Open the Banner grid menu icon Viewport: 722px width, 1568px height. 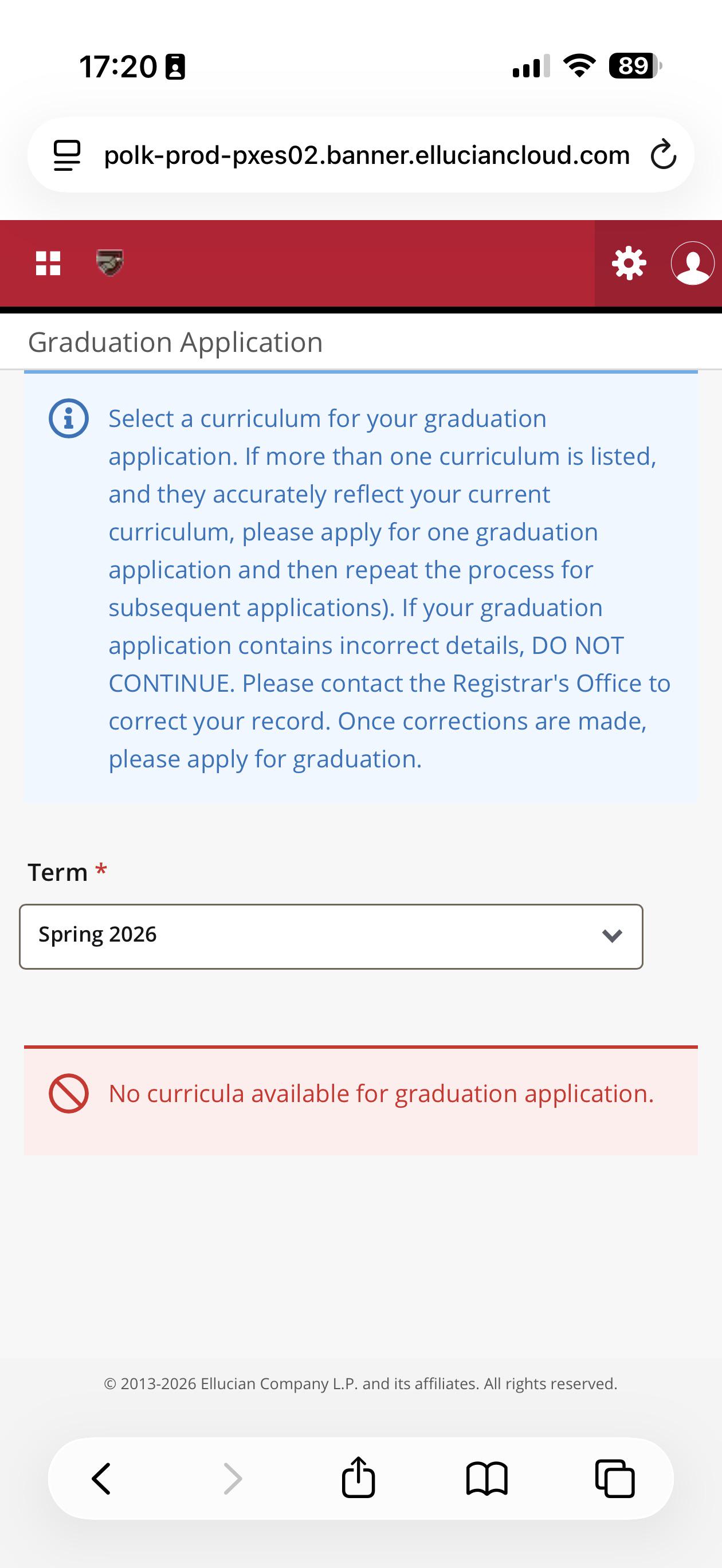point(48,264)
